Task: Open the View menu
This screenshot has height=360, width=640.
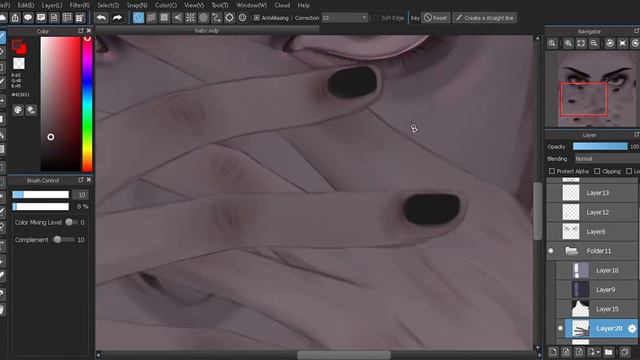Action: pos(194,5)
